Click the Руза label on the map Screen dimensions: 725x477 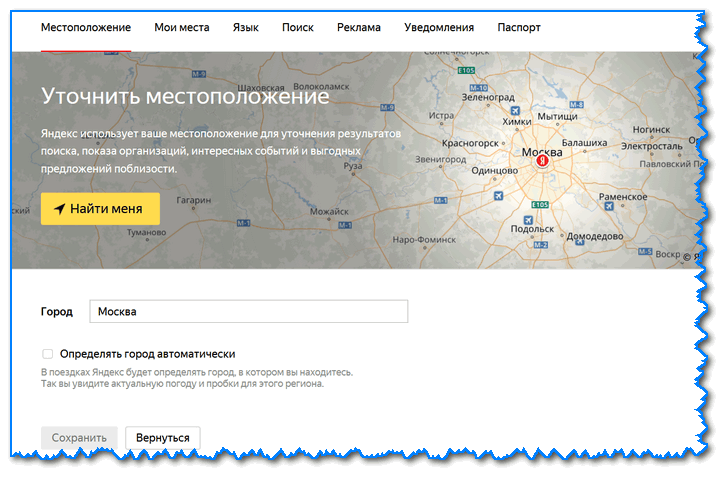[353, 166]
